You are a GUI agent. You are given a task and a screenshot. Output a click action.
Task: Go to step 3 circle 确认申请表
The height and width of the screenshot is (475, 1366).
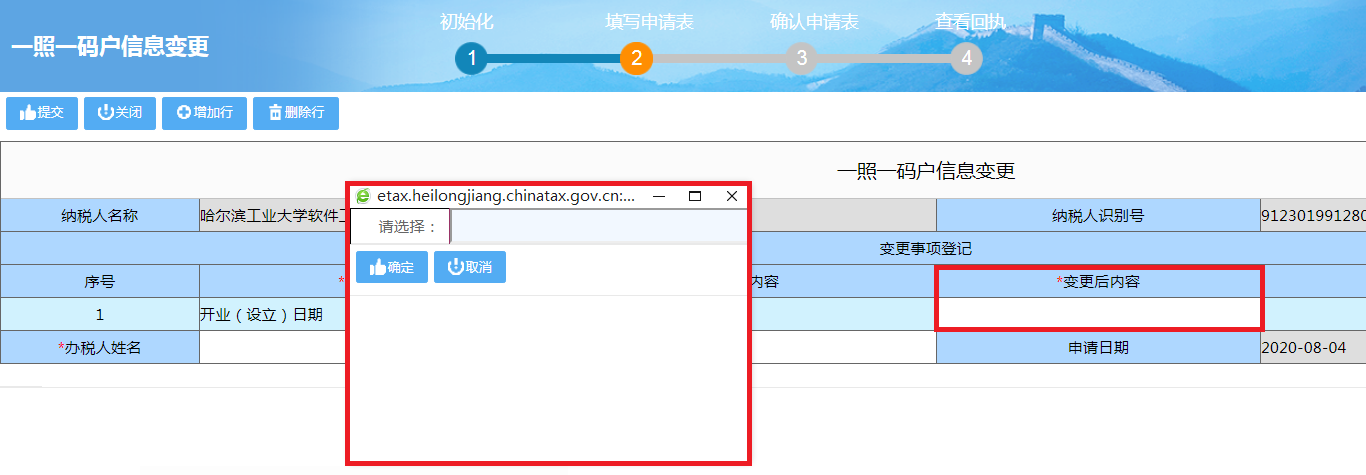801,58
